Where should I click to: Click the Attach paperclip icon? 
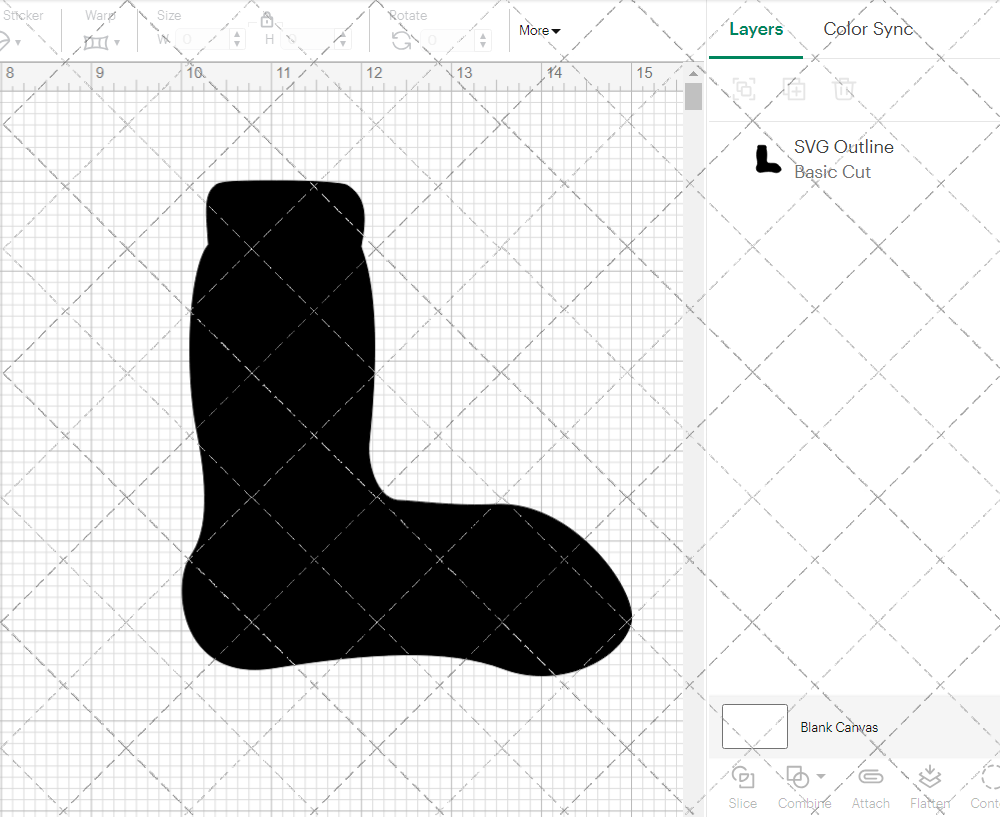pos(870,777)
